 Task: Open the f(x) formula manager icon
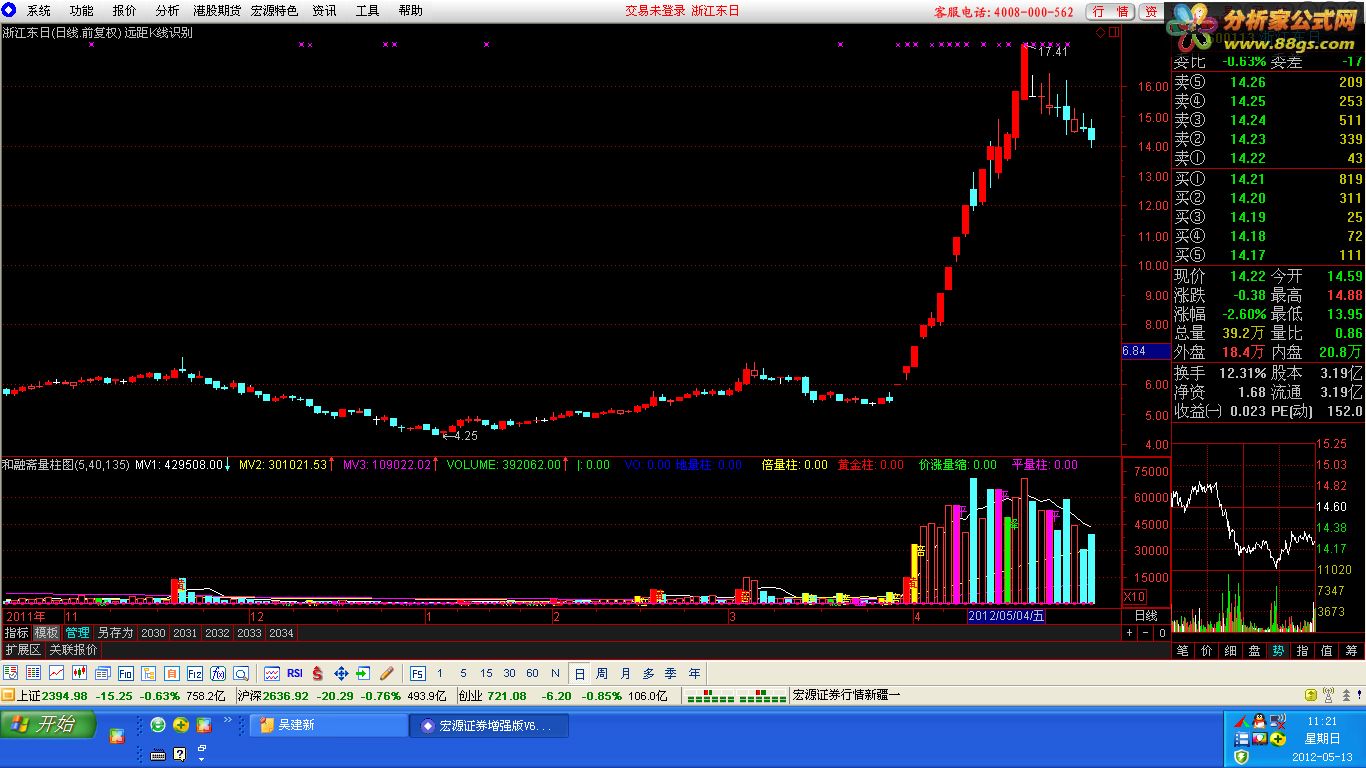218,673
